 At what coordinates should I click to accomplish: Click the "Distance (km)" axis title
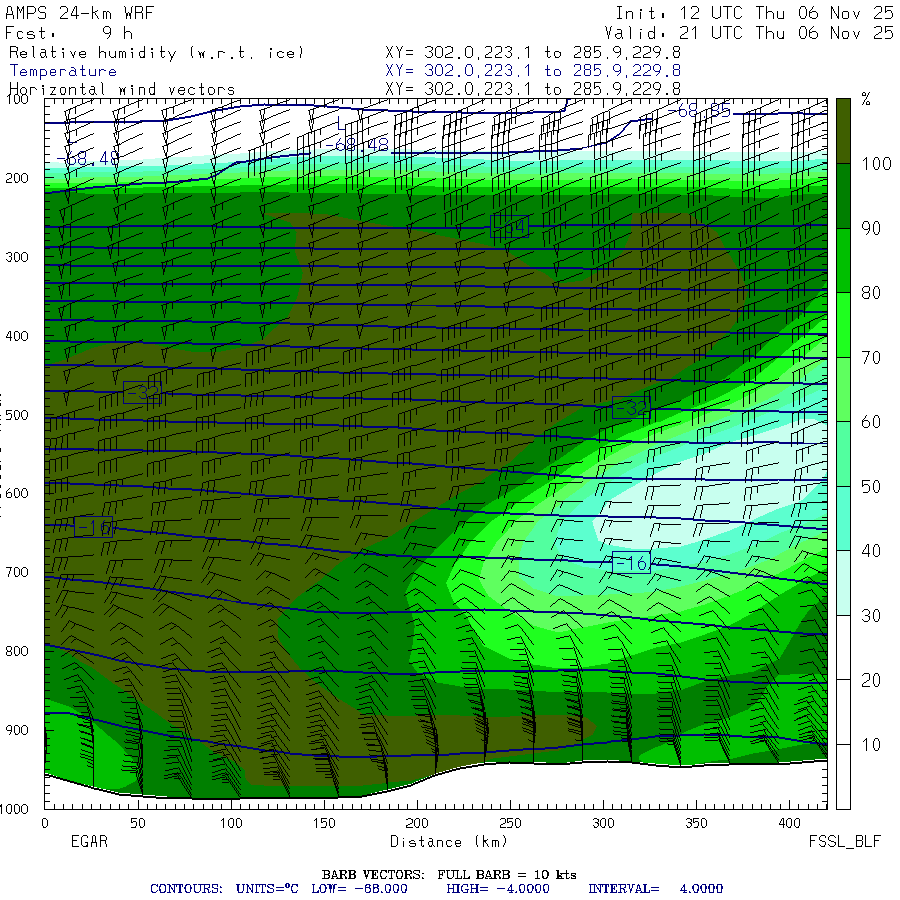coord(449,842)
